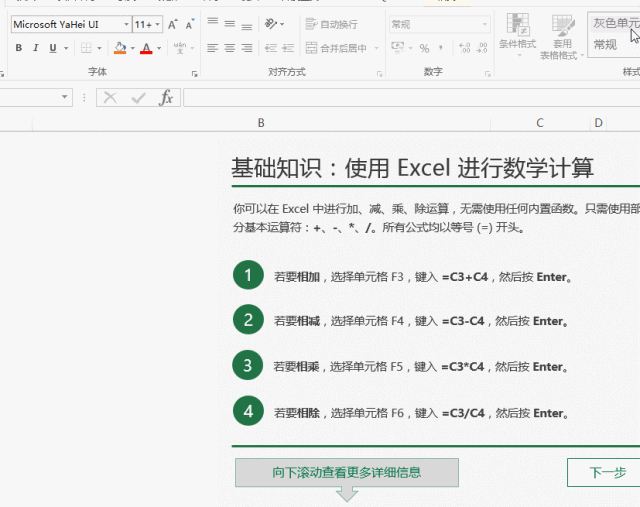Open the font name dropdown
This screenshot has height=507, width=640.
coord(127,24)
